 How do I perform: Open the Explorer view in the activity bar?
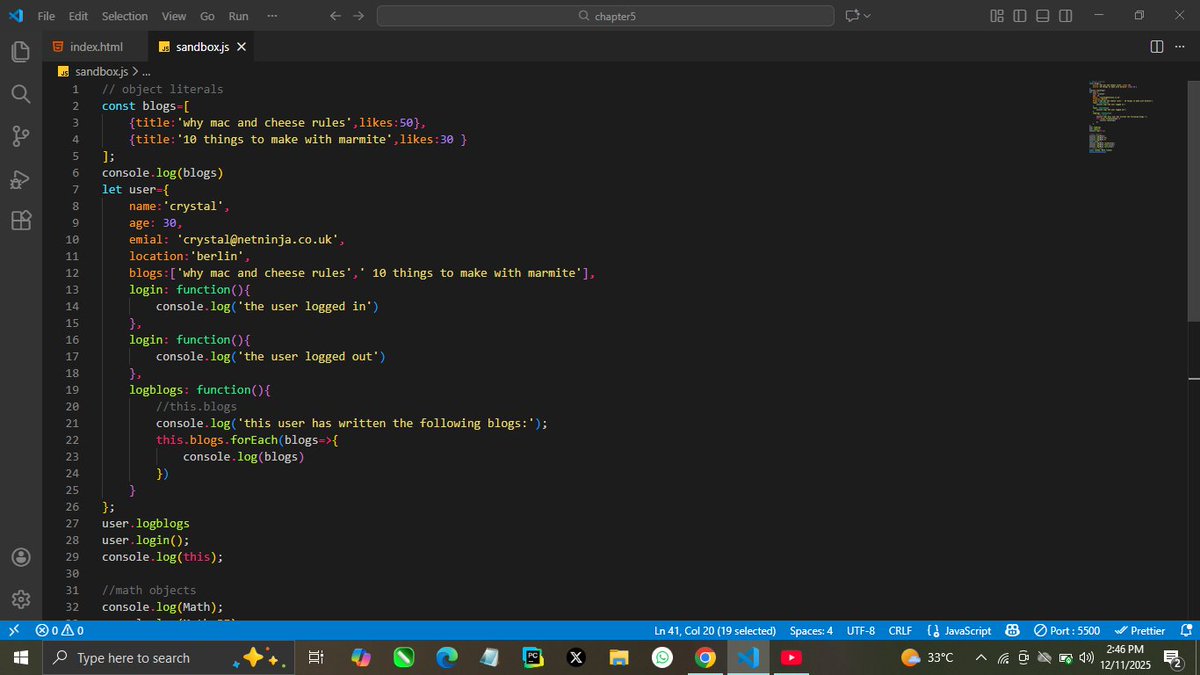(20, 51)
